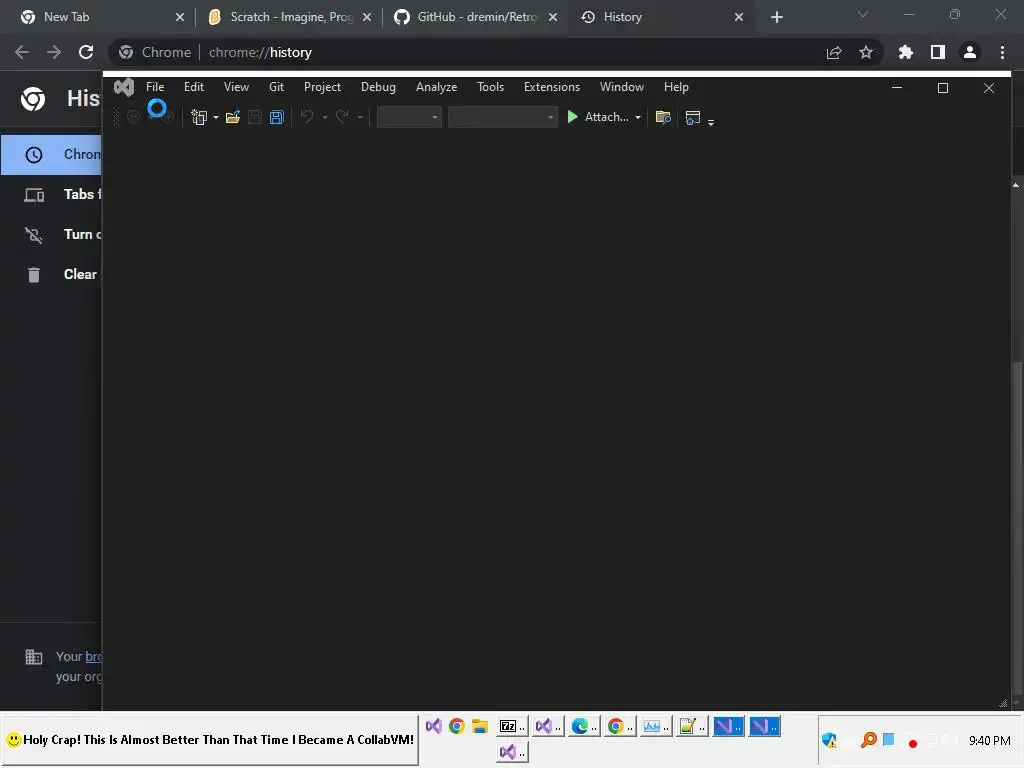Toggle Chrome's side panel icon

coord(938,52)
